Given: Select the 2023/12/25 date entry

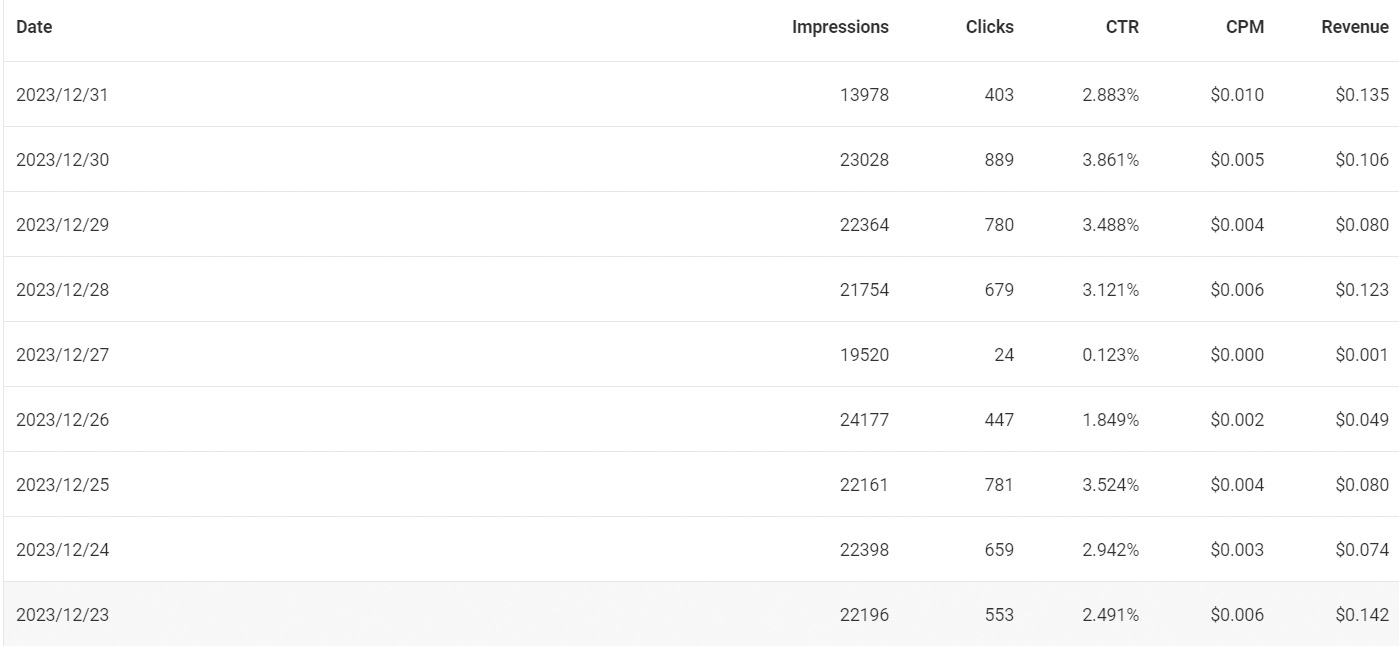Looking at the screenshot, I should point(62,485).
